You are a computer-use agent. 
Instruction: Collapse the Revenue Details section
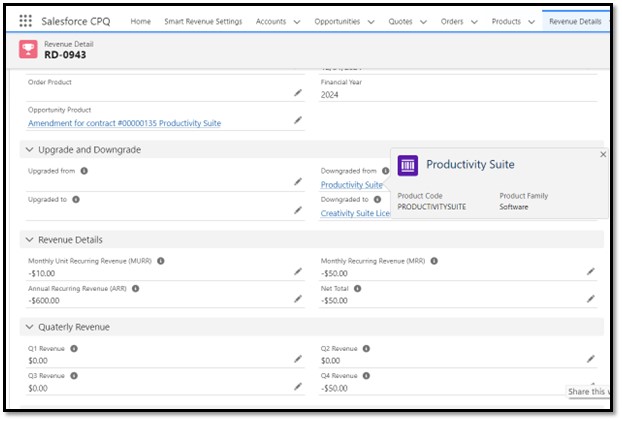click(x=29, y=240)
